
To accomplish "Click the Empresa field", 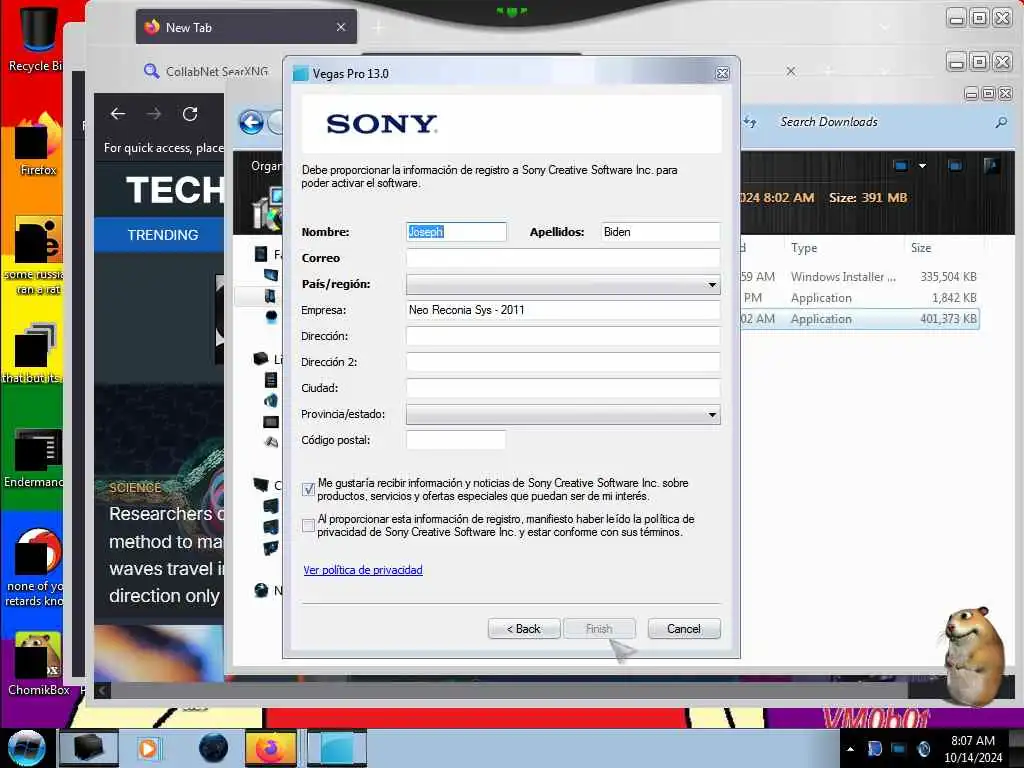I will tap(563, 310).
